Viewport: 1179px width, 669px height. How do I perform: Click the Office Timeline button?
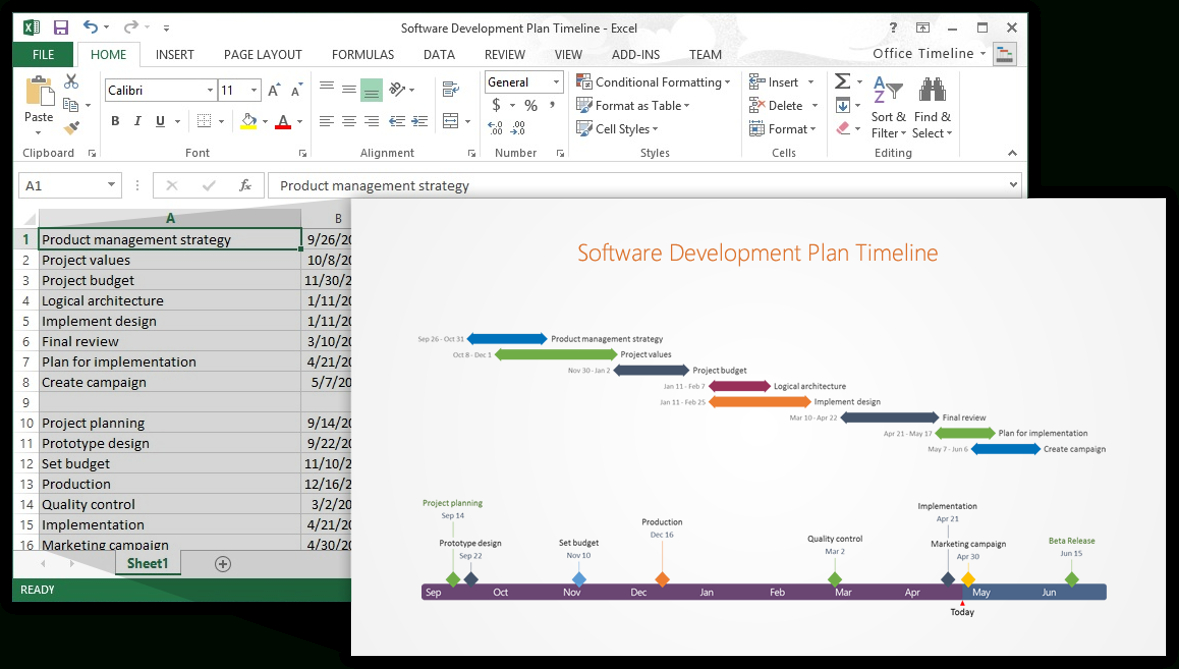click(x=922, y=53)
